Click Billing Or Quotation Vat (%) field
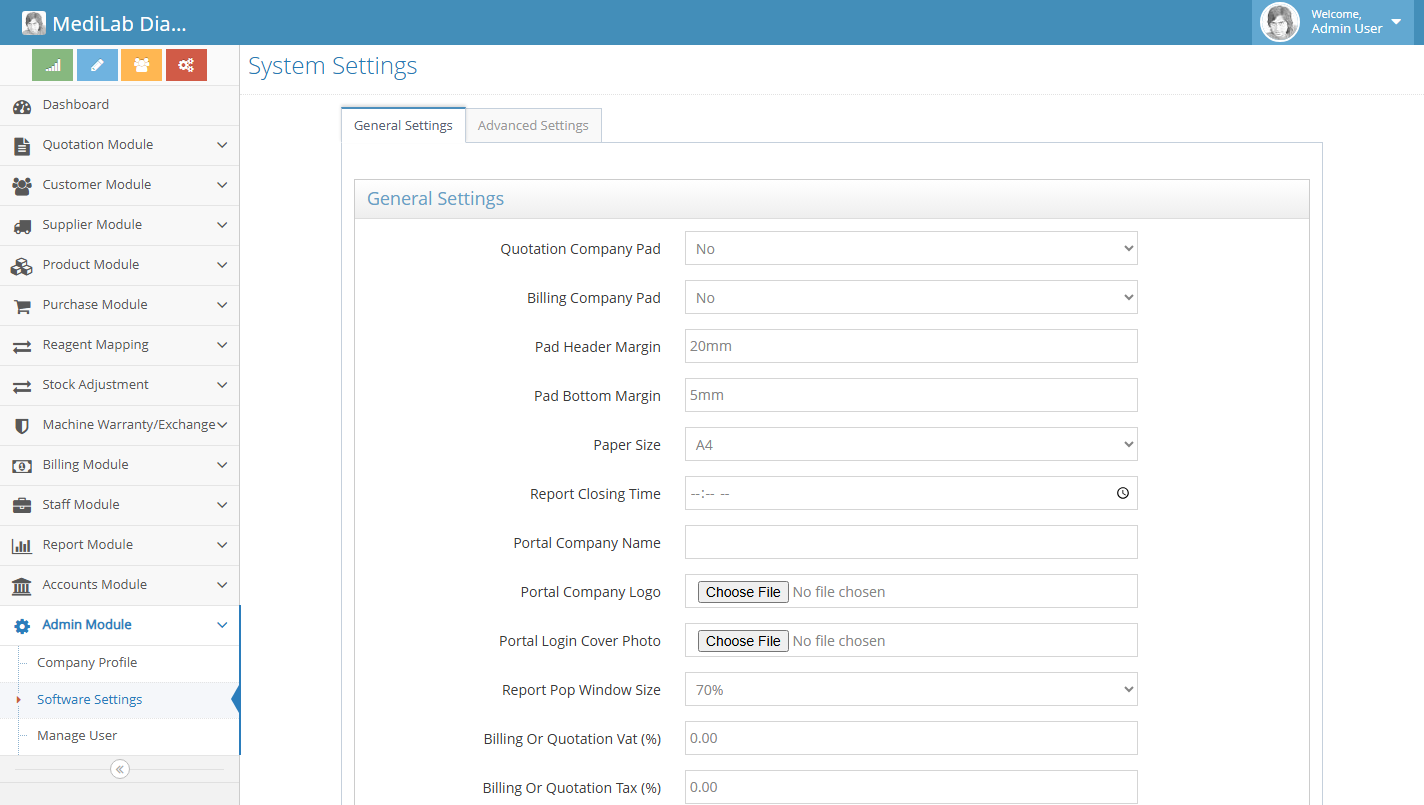Screen dimensions: 1424x805 click(911, 738)
